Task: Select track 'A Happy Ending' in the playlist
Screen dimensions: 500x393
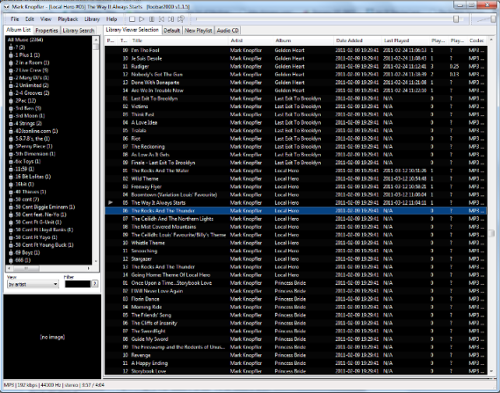Action: [295, 363]
